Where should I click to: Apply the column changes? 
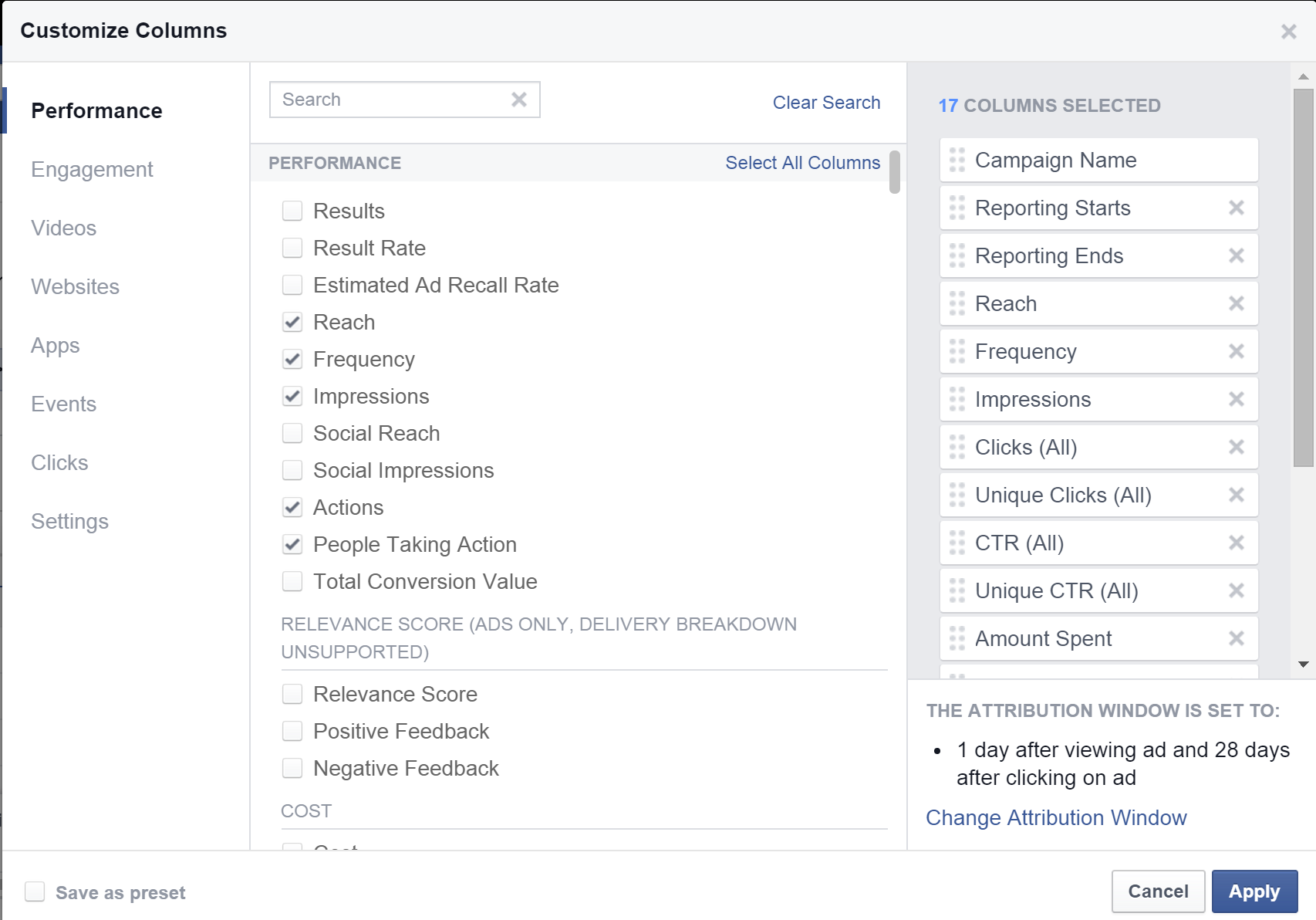coord(1254,891)
